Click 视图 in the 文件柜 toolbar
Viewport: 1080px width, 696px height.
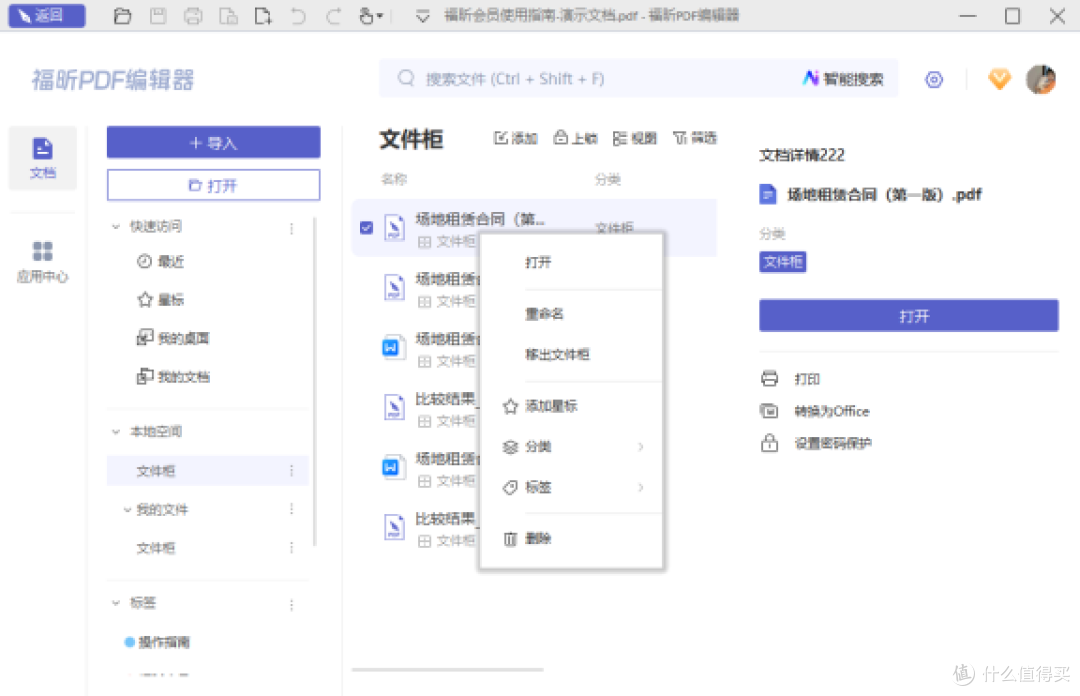[634, 138]
